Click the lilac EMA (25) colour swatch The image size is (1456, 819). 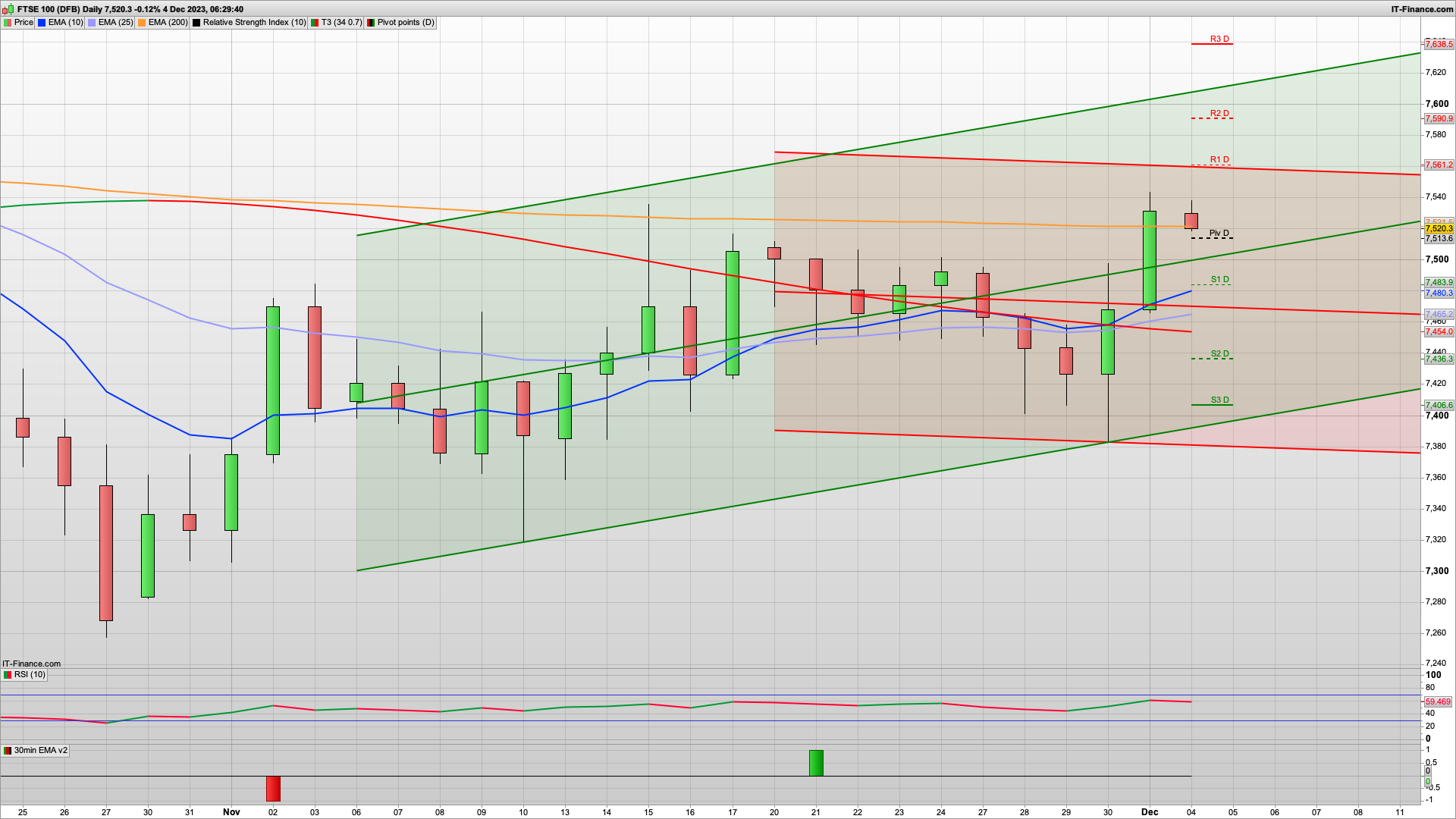pyautogui.click(x=92, y=23)
